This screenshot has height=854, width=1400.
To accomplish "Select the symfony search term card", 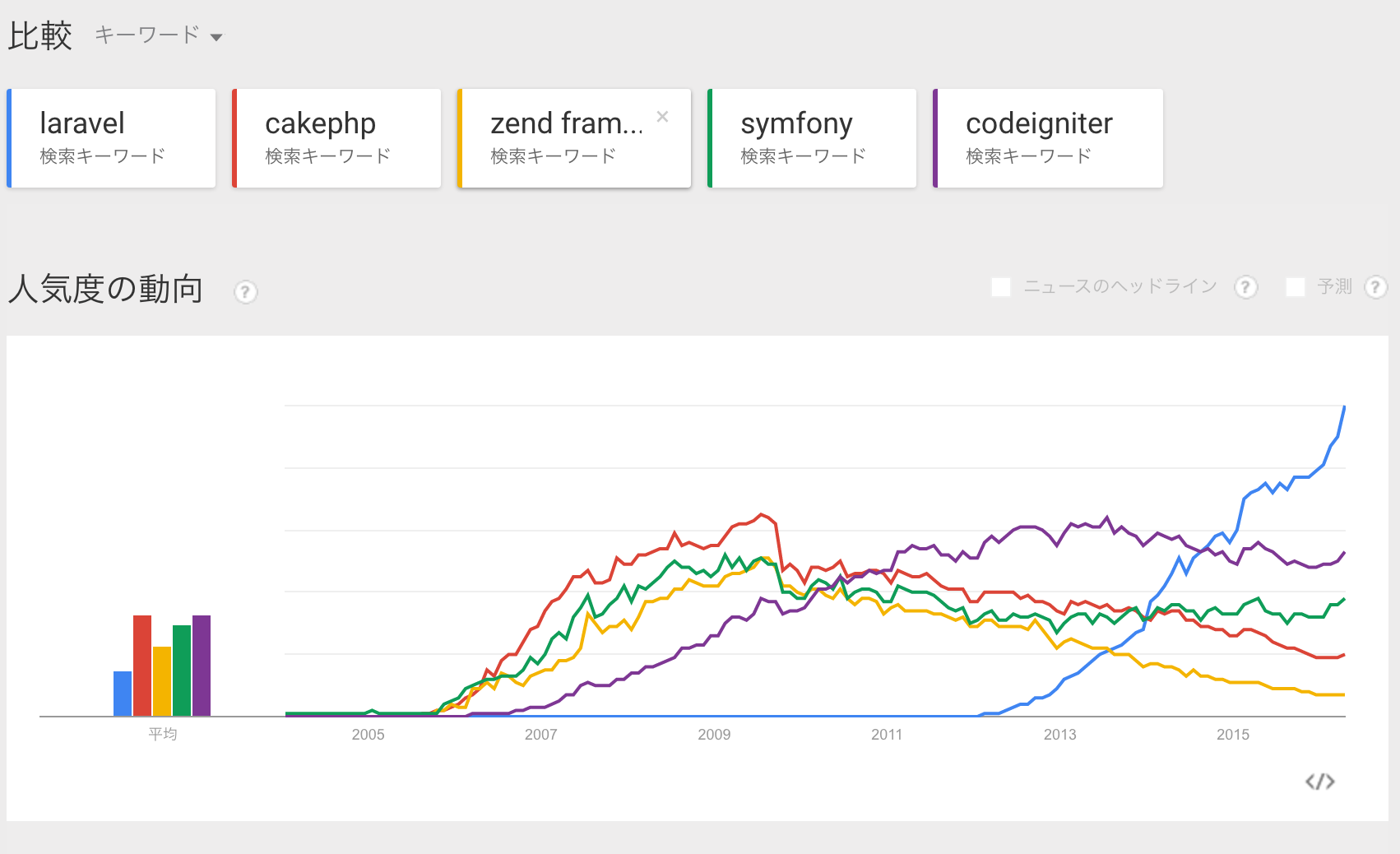I will (x=813, y=138).
